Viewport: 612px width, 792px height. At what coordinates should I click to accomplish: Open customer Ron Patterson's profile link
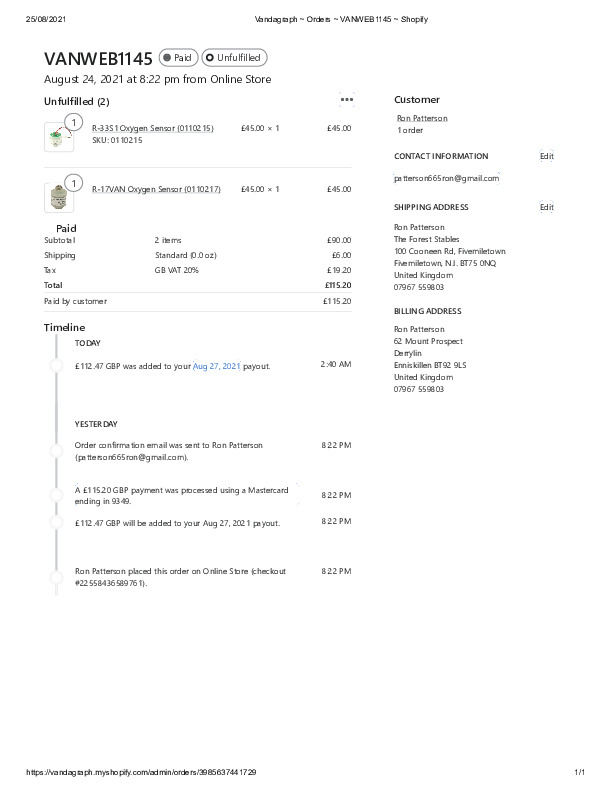pos(422,118)
